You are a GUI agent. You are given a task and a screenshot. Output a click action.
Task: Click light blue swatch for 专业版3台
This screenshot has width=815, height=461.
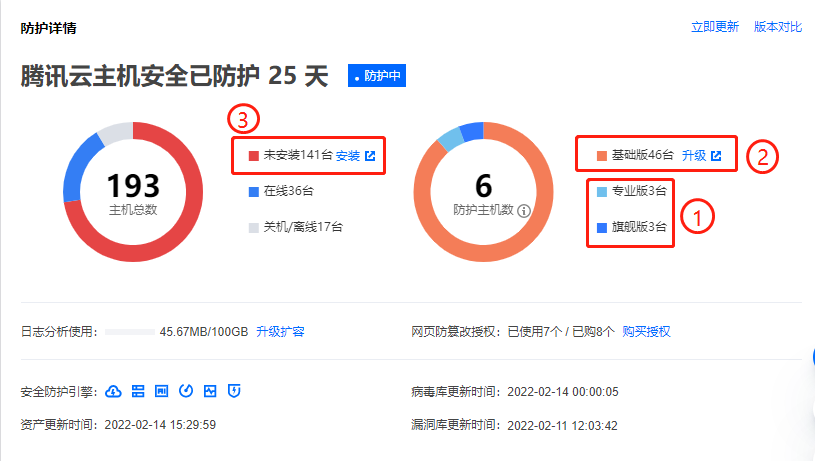602,192
